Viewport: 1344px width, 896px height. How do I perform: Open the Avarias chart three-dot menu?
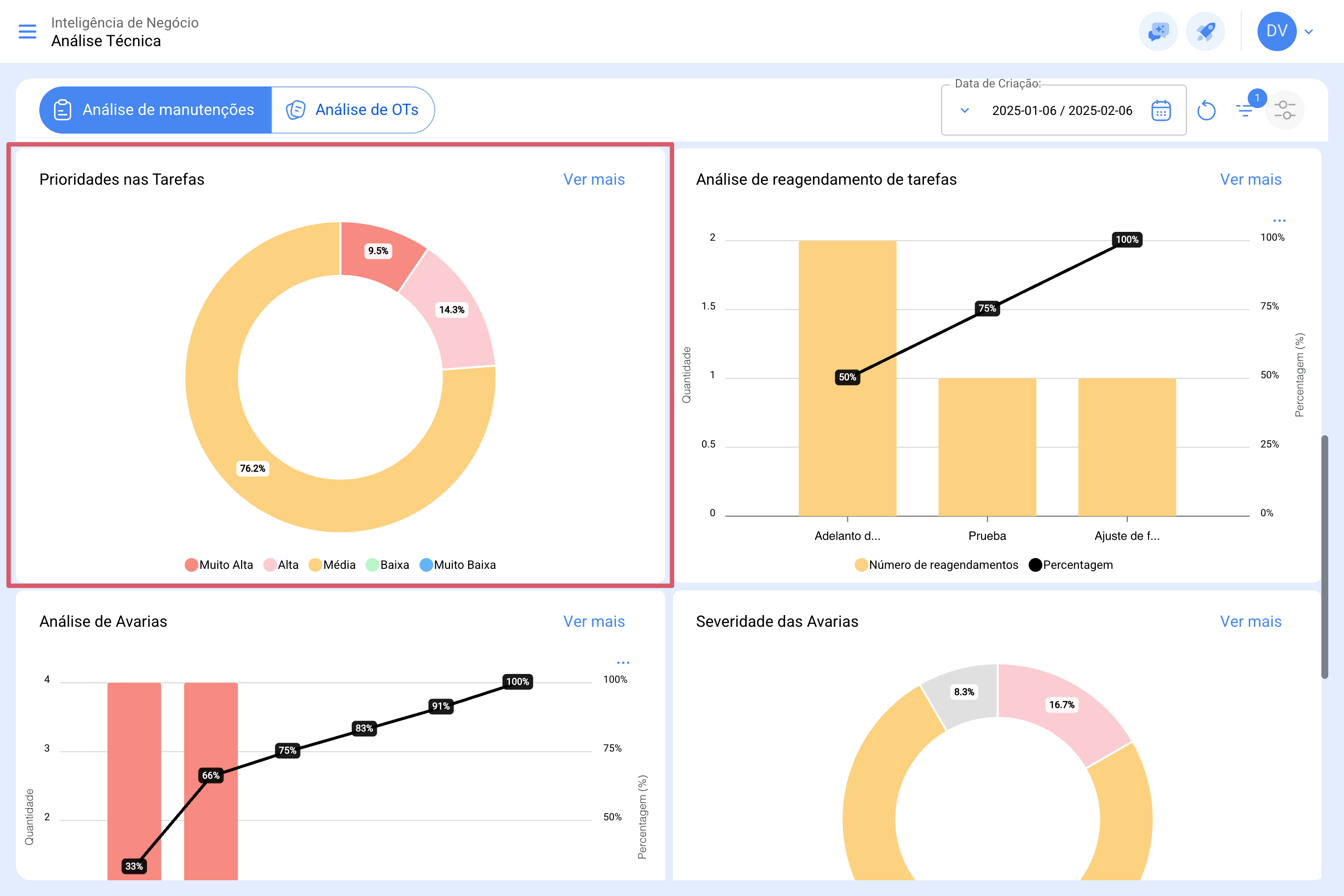[x=623, y=663]
